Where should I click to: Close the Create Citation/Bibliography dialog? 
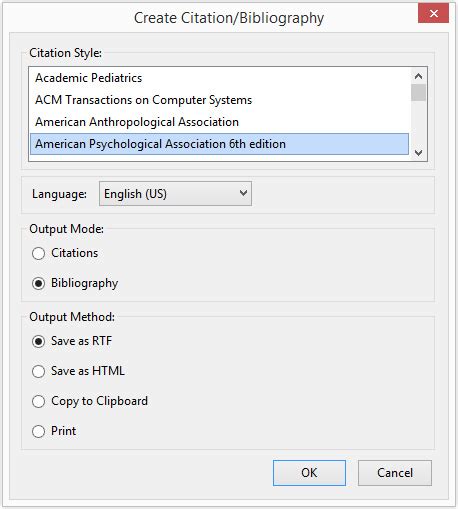point(433,13)
